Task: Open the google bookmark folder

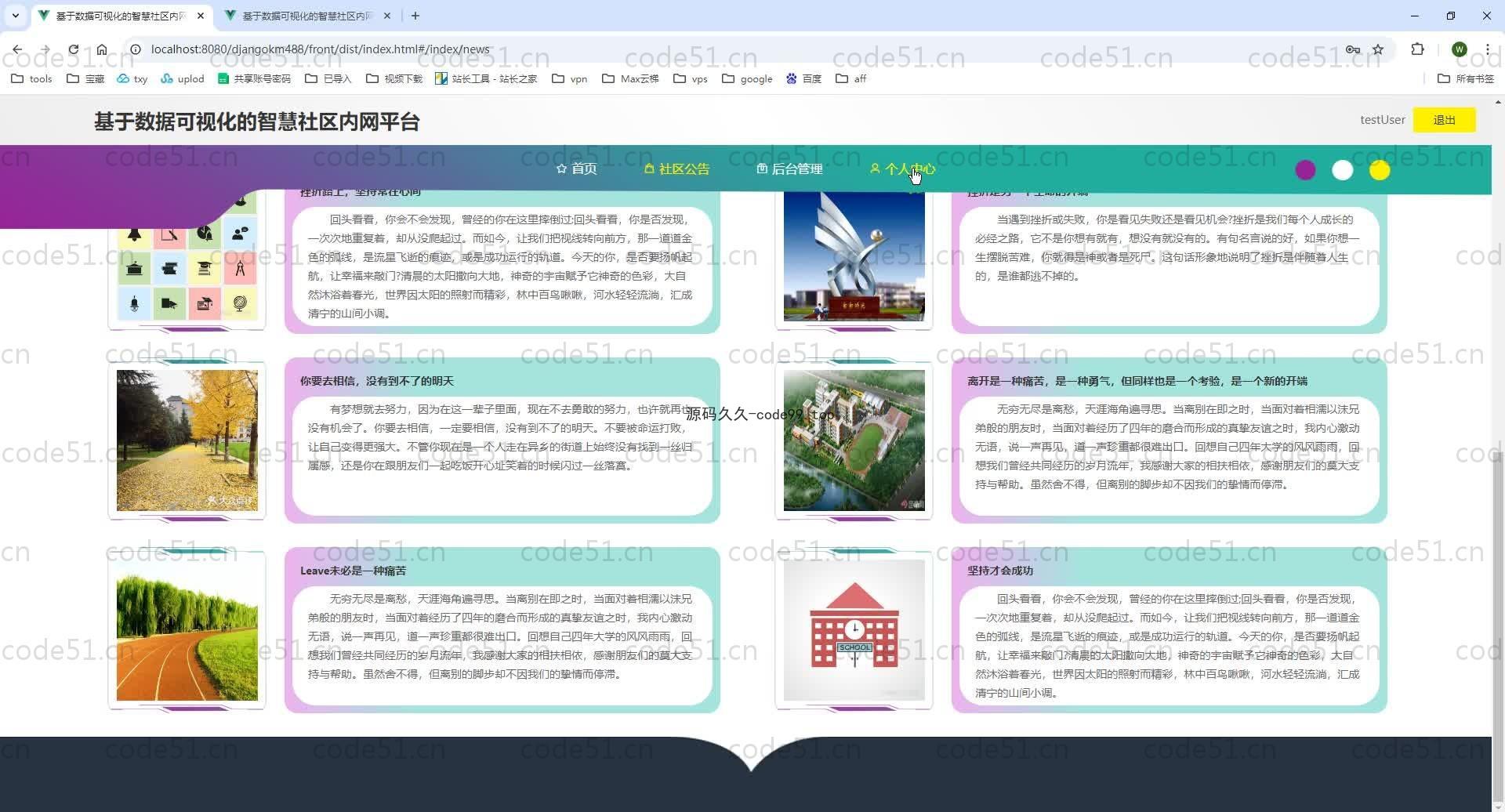Action: (747, 78)
